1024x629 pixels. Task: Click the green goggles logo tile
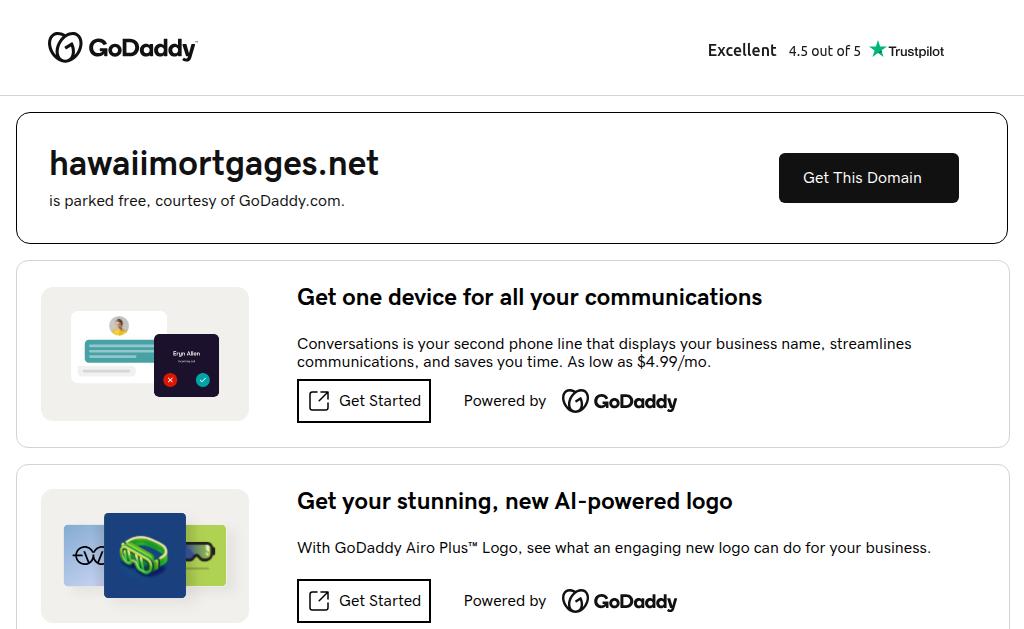[x=145, y=555]
